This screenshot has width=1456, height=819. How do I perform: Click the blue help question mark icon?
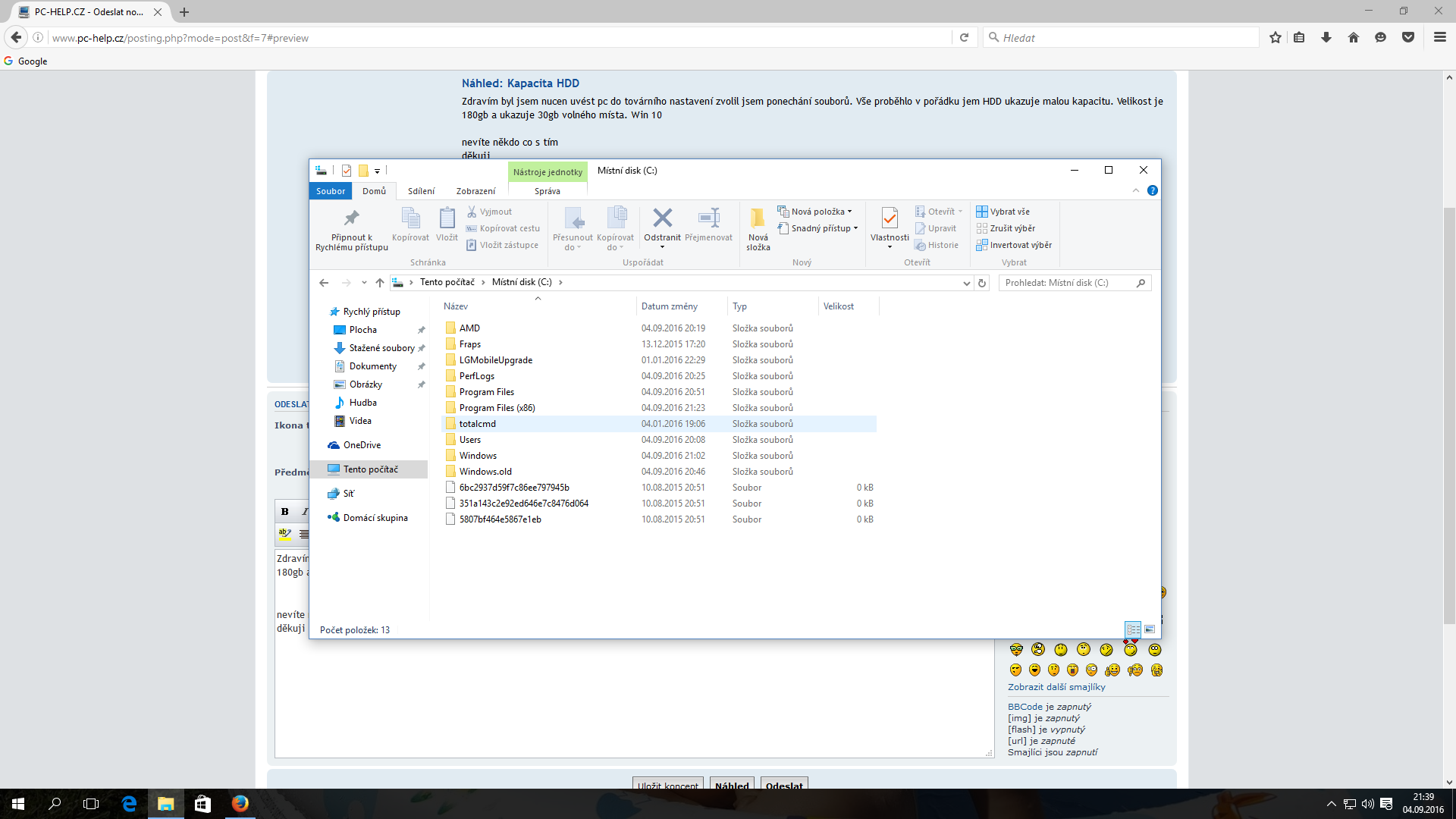(1153, 191)
